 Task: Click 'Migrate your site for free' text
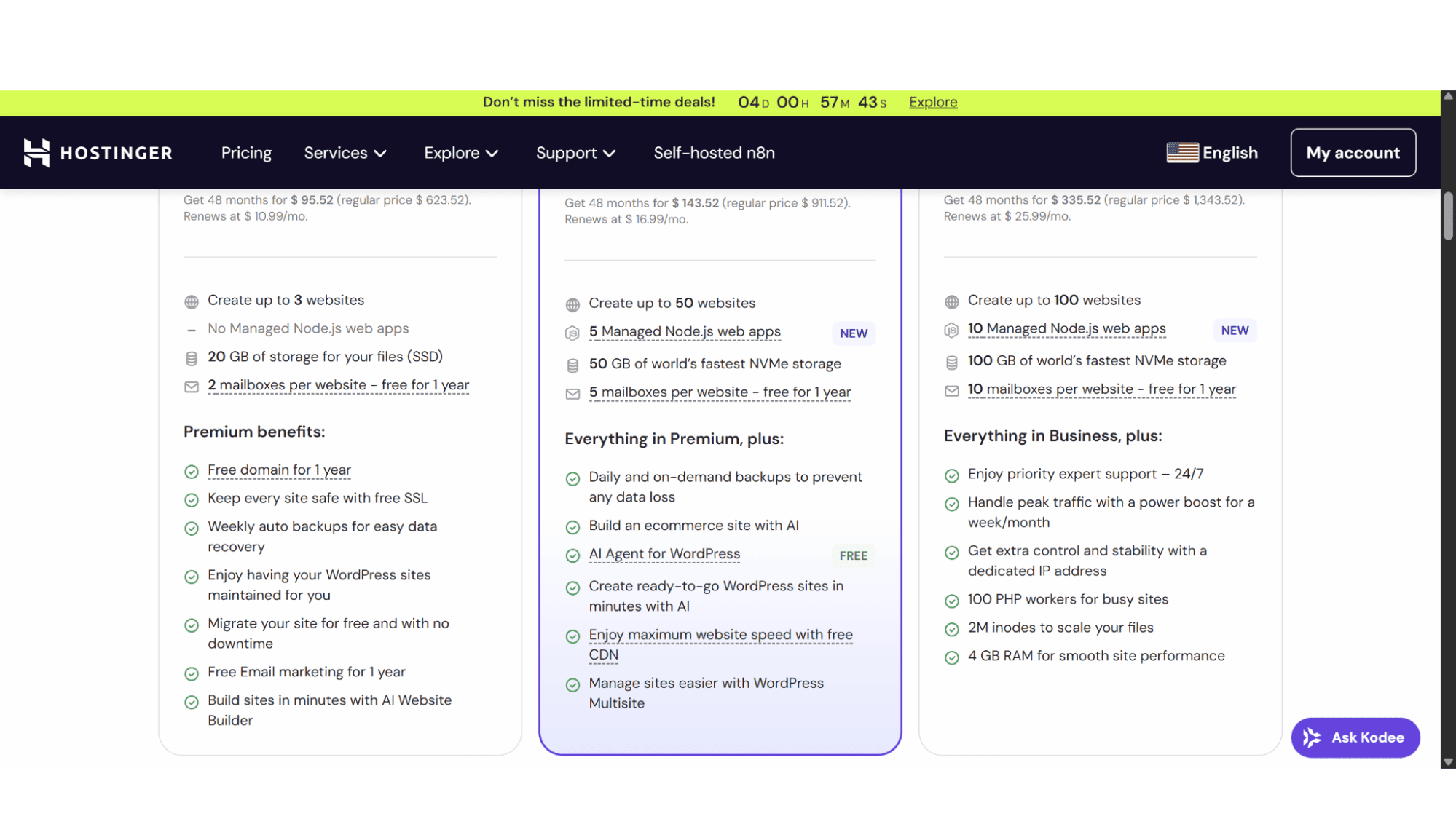(x=328, y=633)
